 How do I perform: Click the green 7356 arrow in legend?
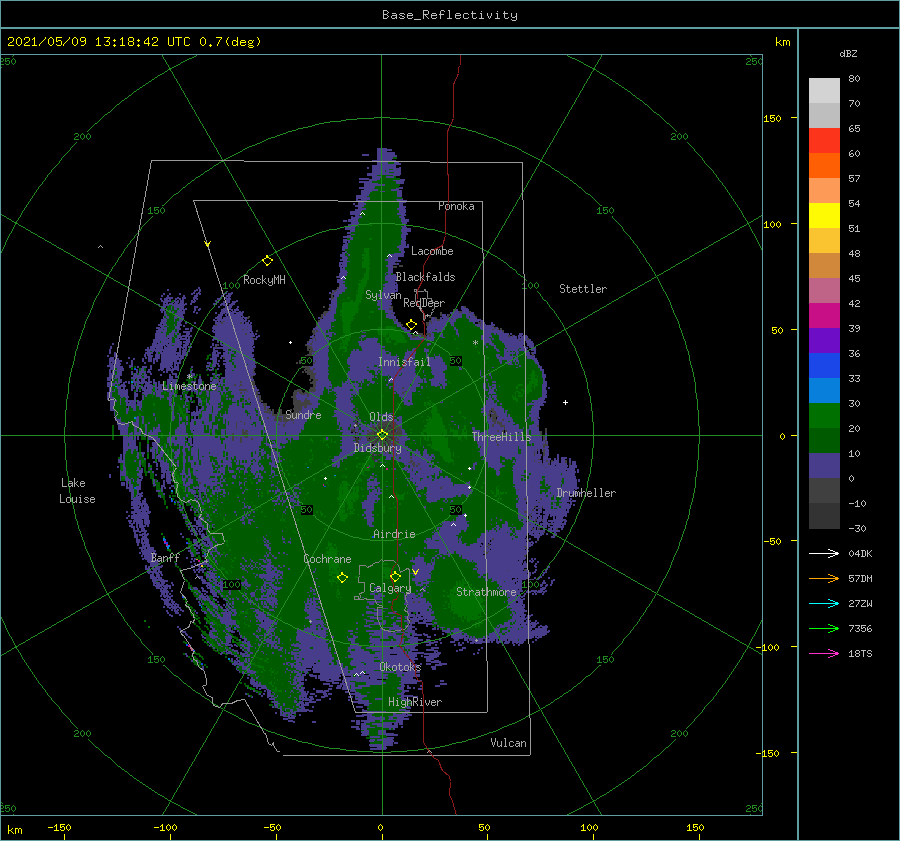(824, 629)
